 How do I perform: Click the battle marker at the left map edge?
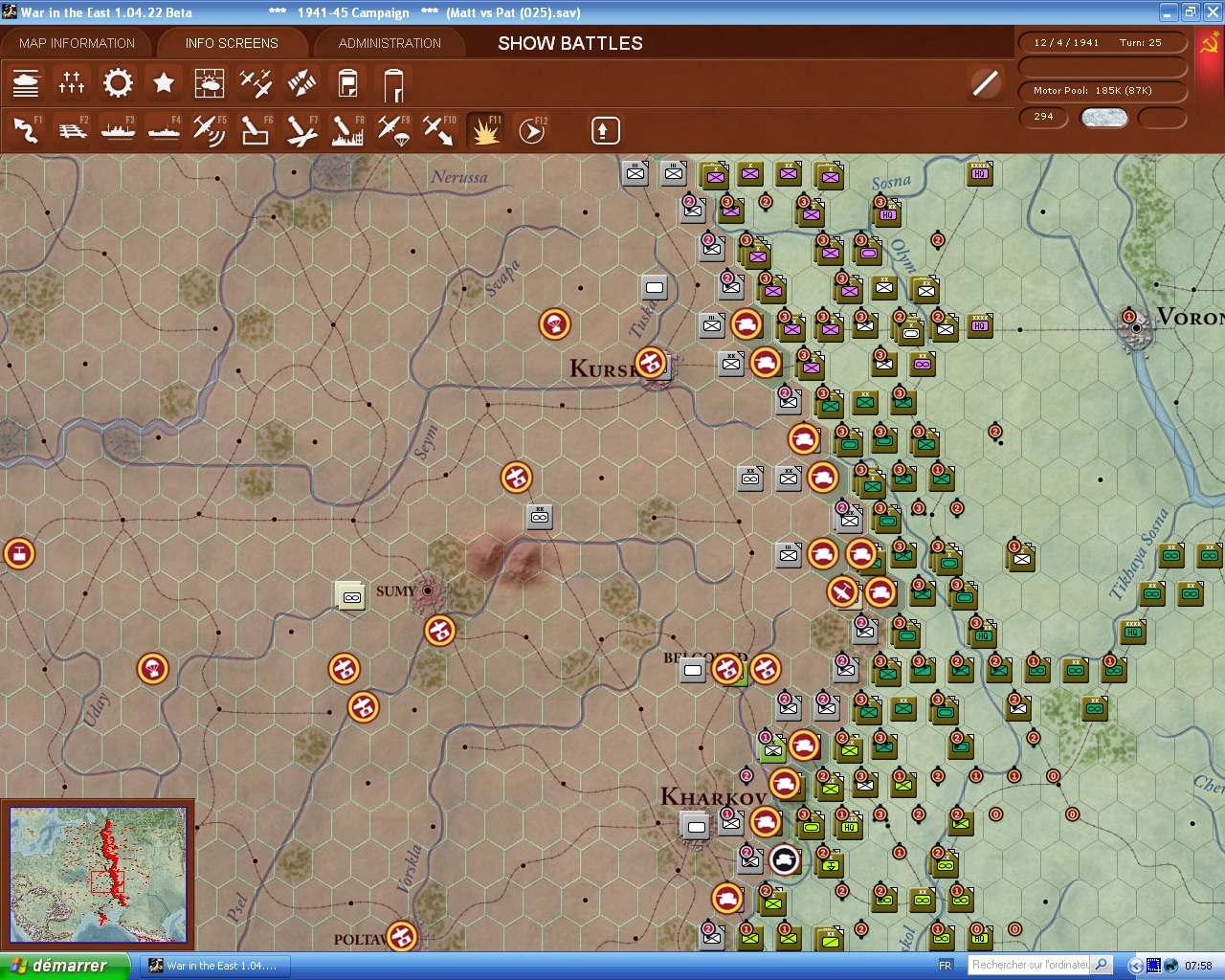19,554
